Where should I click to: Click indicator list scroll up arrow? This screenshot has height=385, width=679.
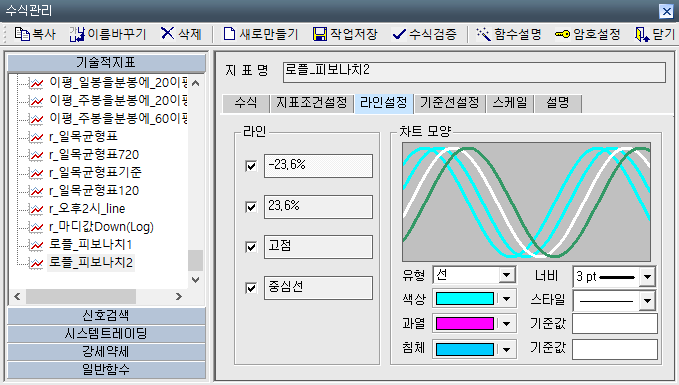coord(196,83)
